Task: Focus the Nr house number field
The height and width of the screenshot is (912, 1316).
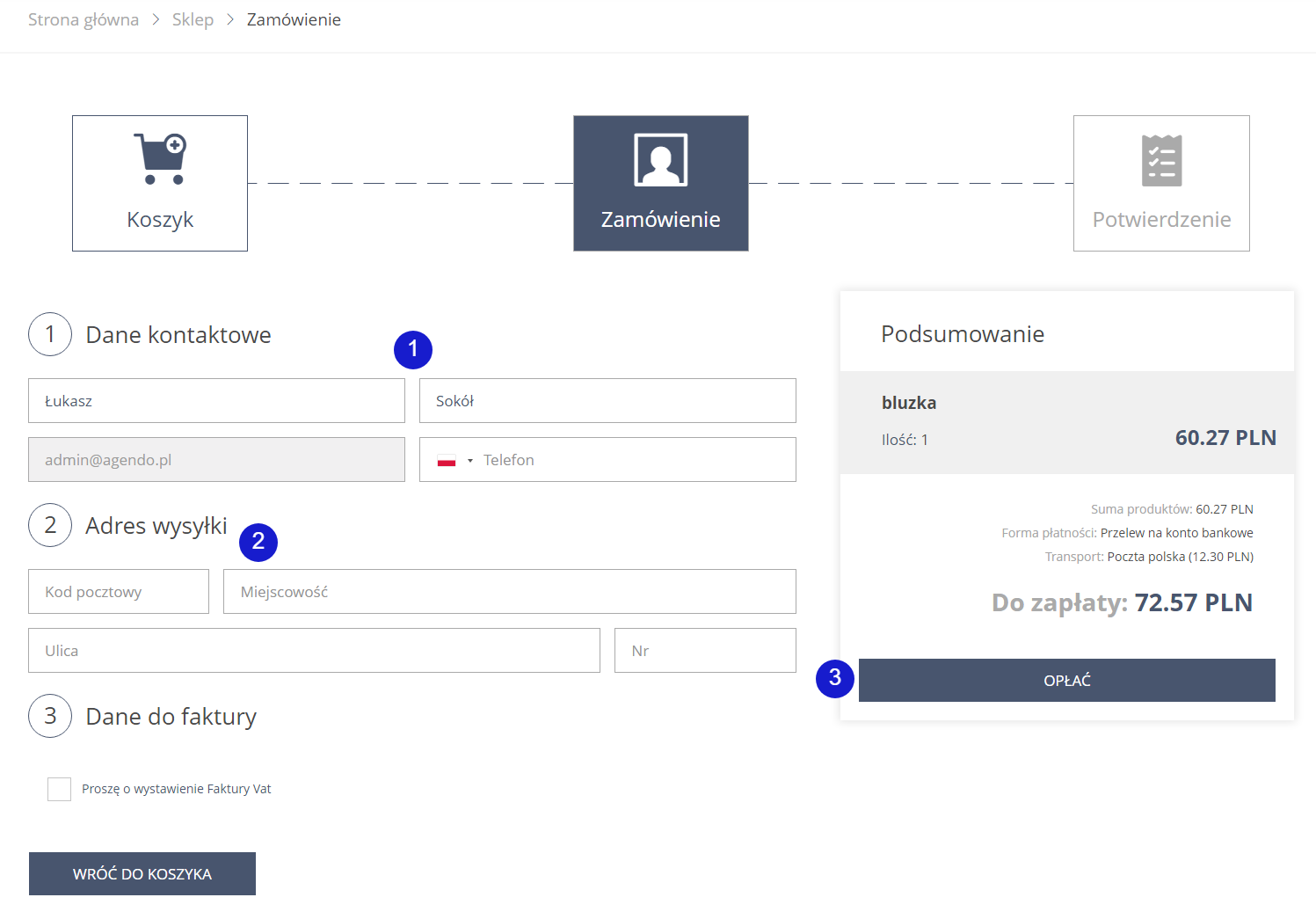Action: 705,651
